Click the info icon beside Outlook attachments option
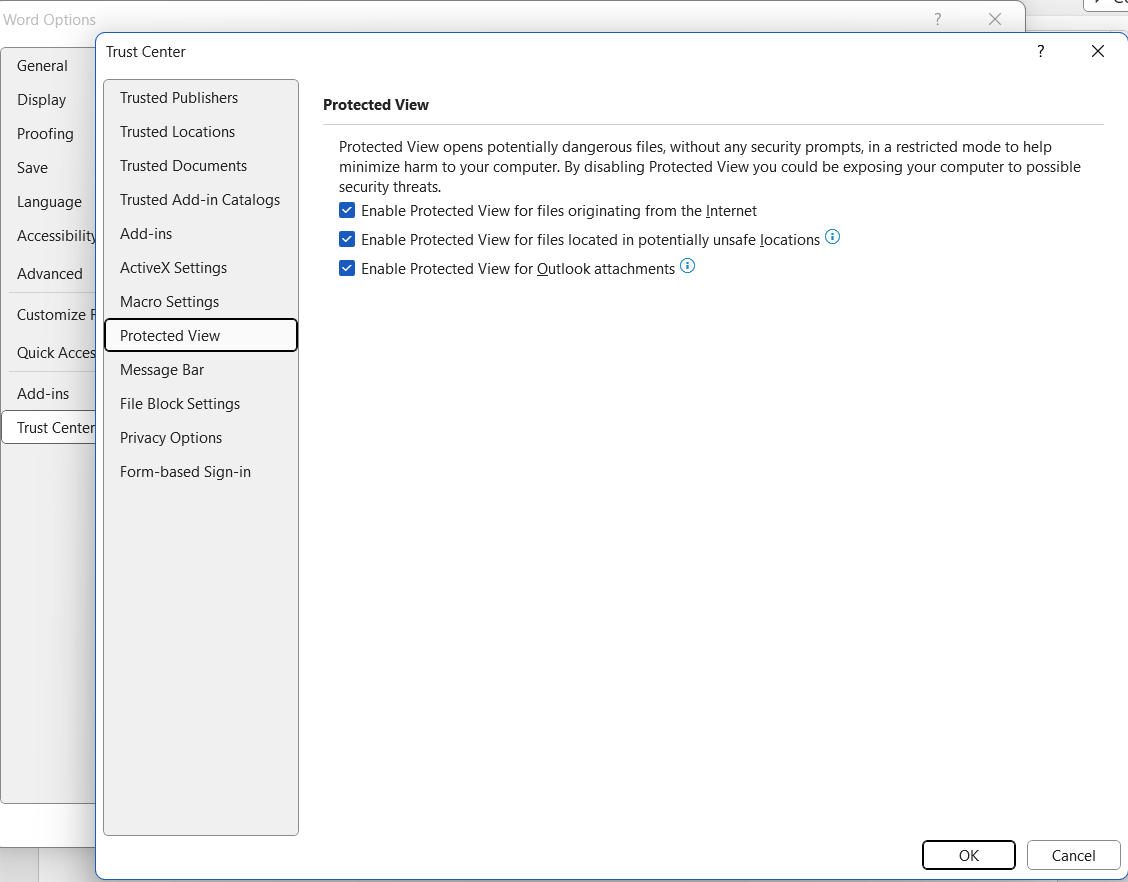1128x882 pixels. pos(687,267)
